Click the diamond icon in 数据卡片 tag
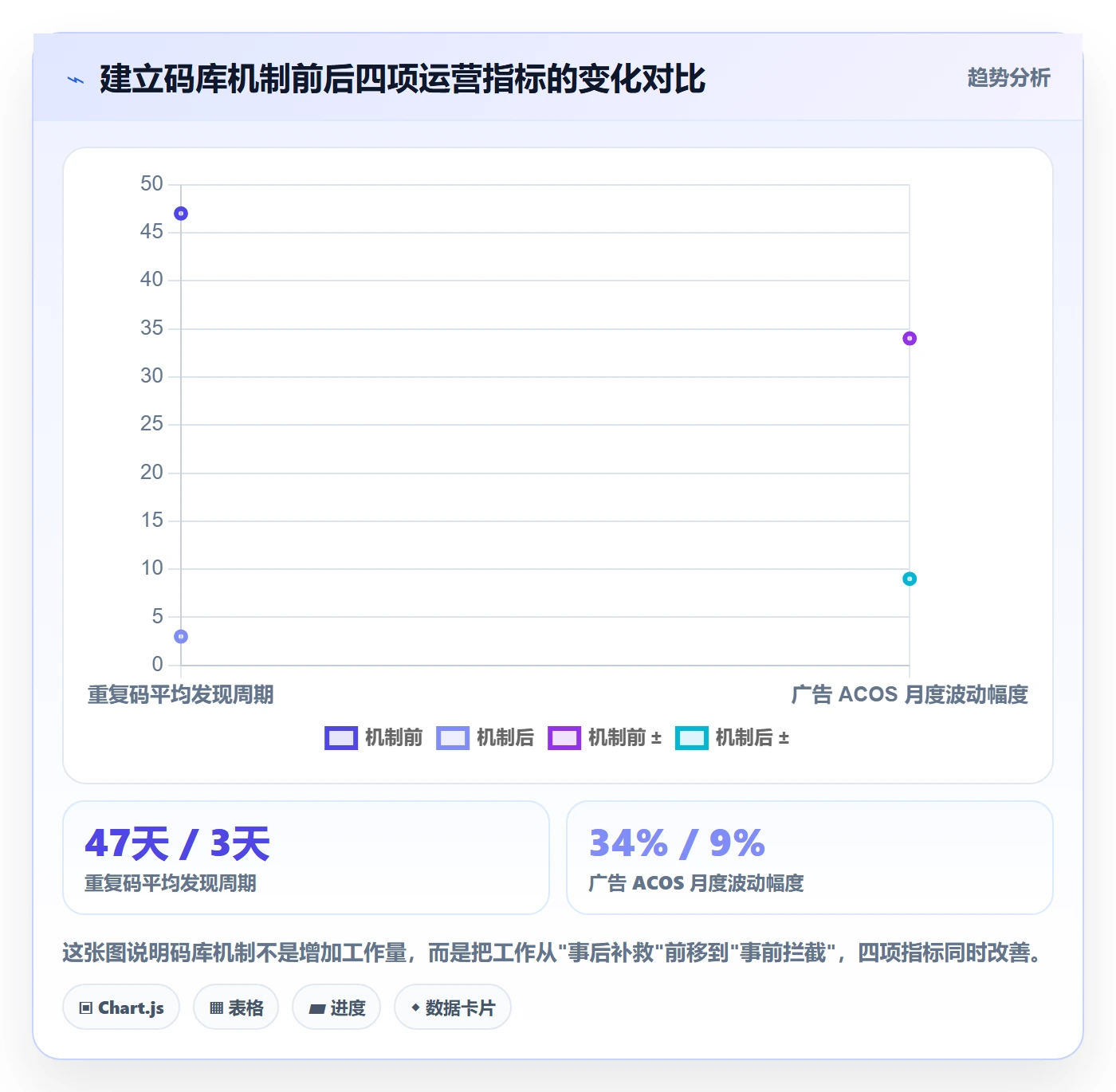 [415, 1008]
